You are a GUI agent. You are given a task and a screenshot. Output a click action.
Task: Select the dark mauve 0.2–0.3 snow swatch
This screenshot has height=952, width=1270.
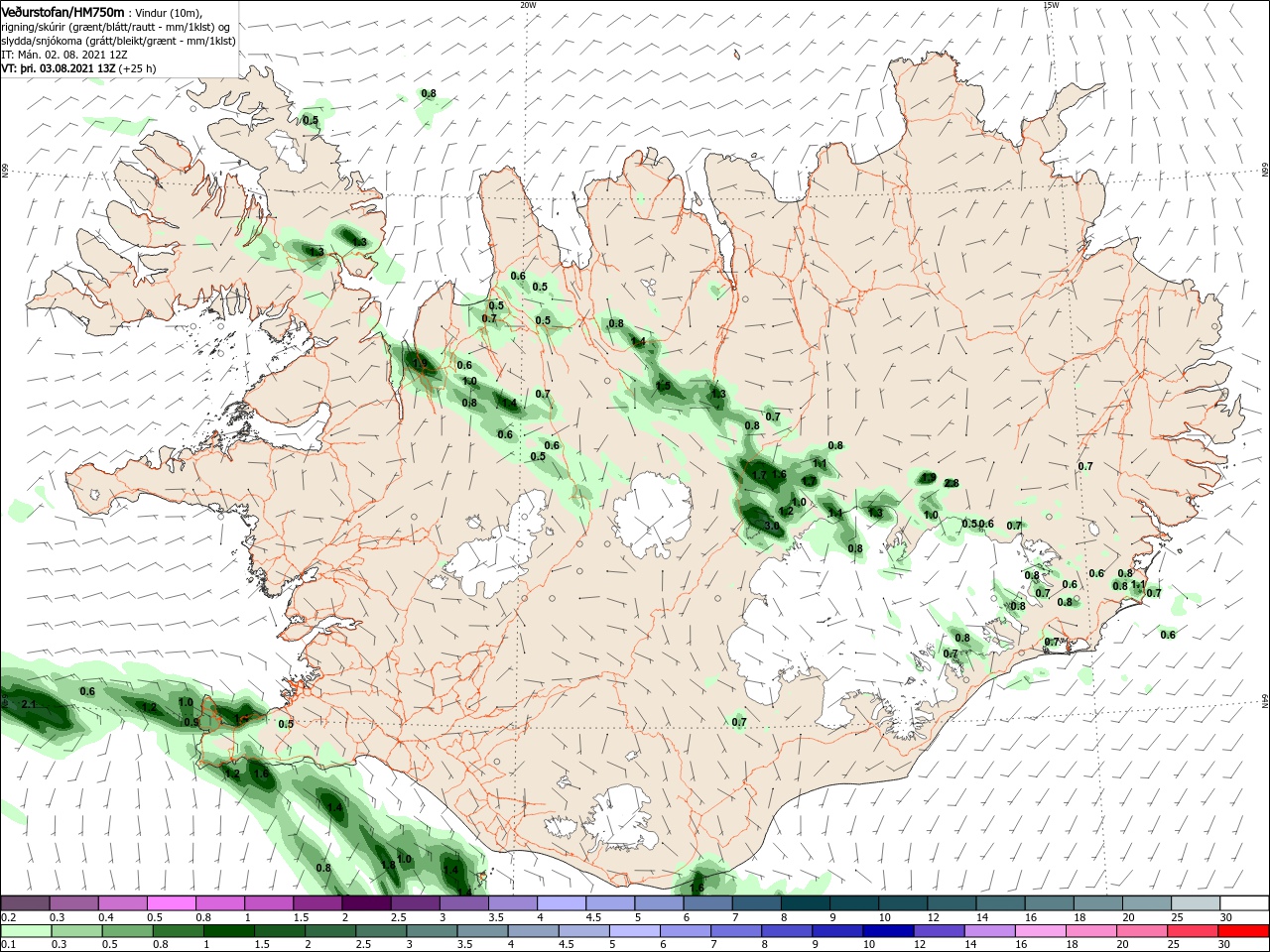click(x=26, y=903)
